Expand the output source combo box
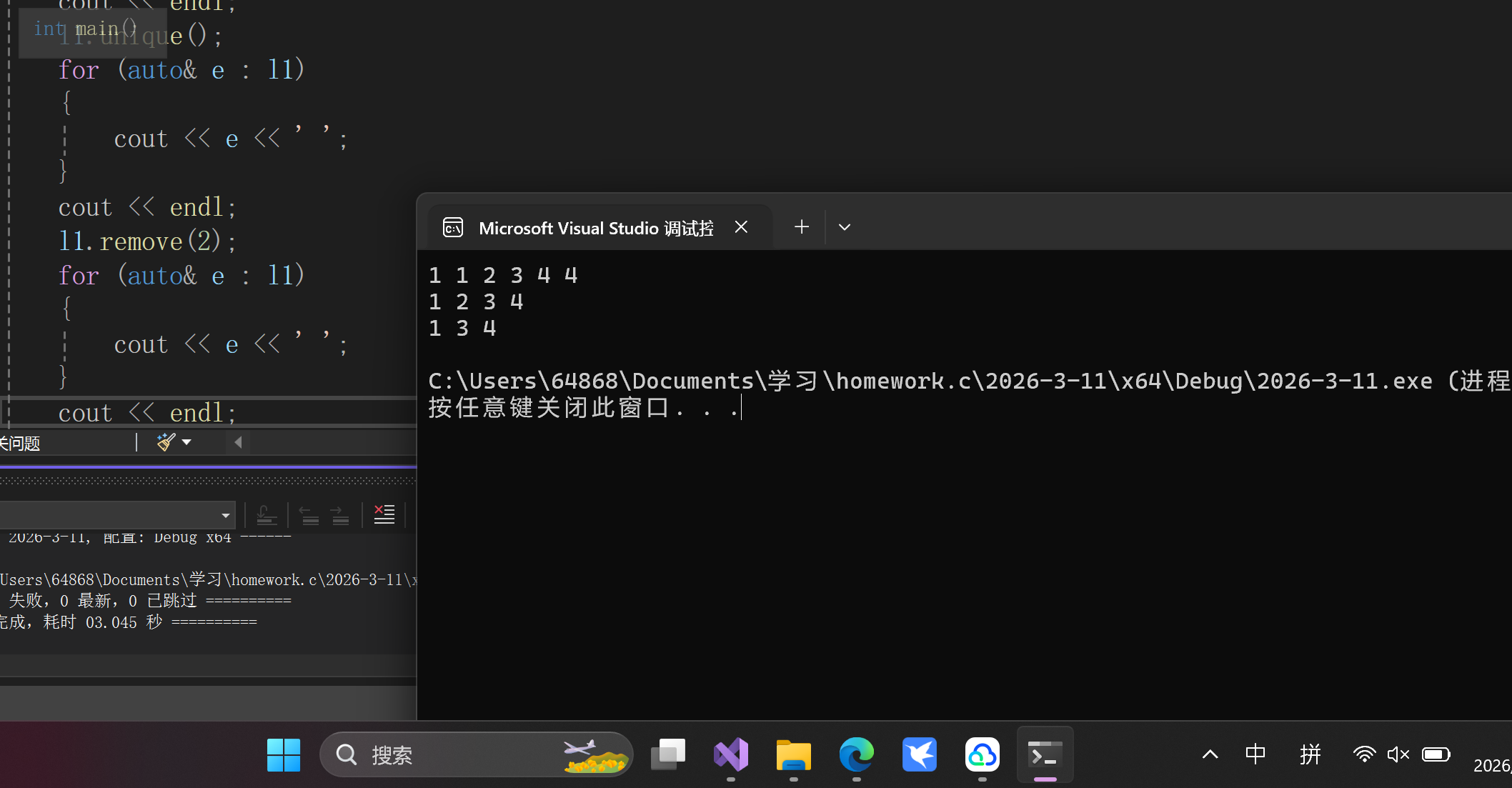 click(225, 515)
